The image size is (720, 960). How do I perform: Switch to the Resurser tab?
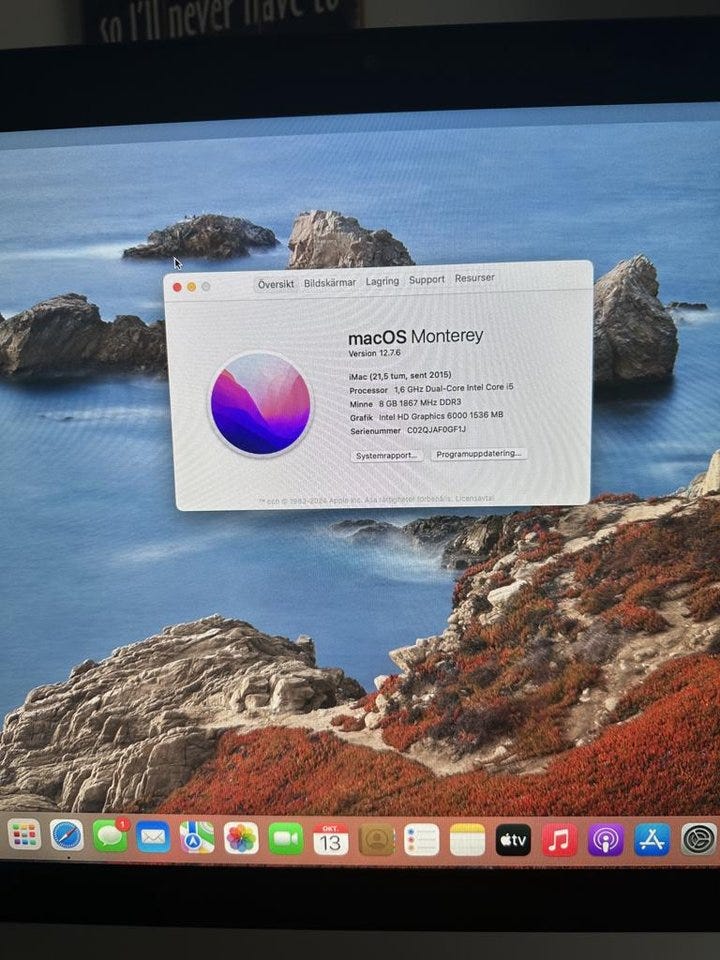tap(474, 278)
